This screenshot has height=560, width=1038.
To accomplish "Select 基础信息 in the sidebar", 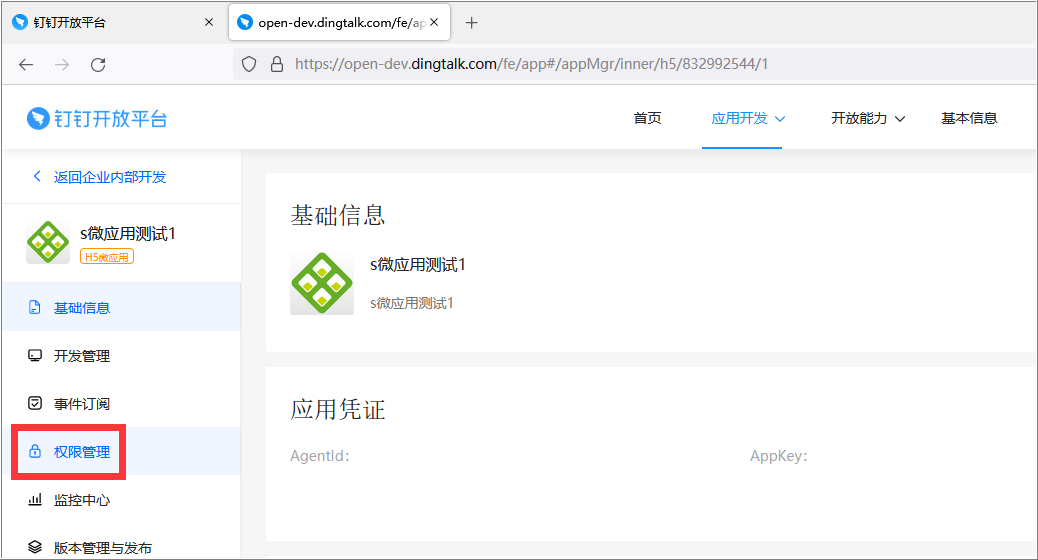I will click(x=121, y=307).
